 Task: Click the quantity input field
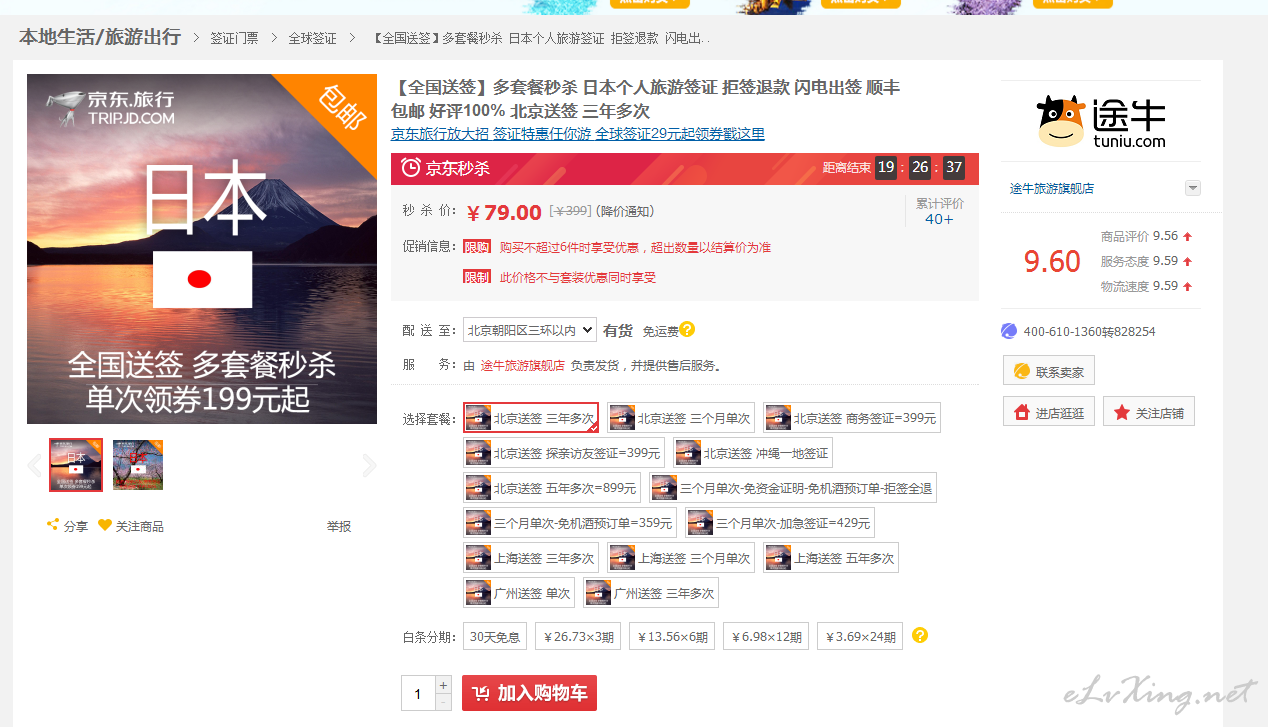pos(418,693)
